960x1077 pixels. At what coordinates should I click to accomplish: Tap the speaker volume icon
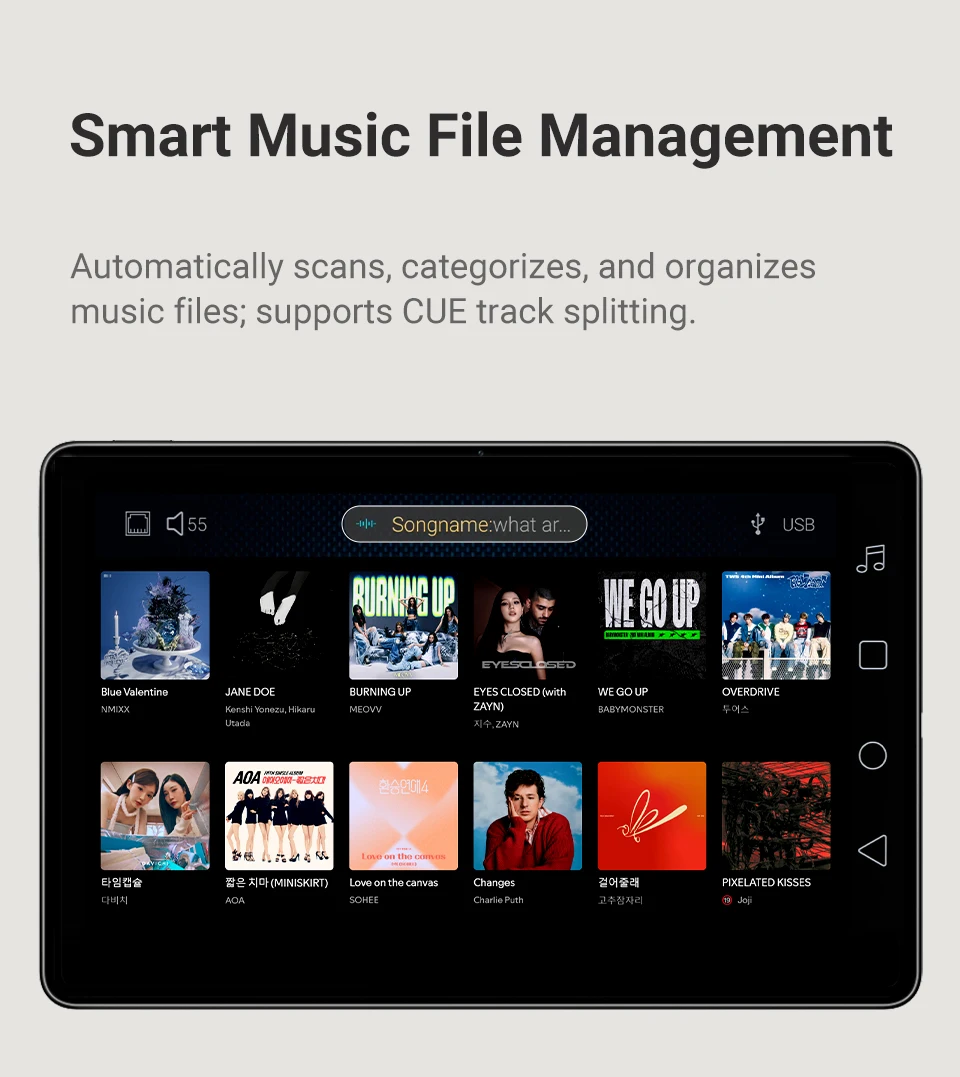click(x=175, y=523)
